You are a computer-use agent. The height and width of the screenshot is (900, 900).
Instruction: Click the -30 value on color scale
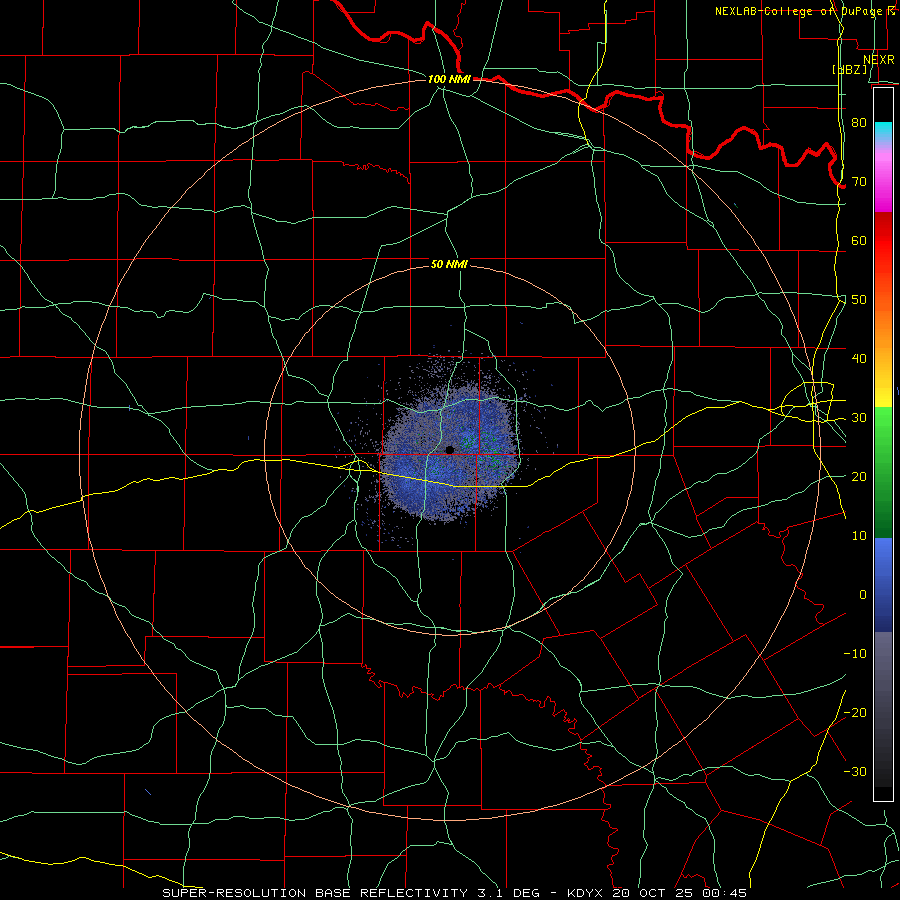click(855, 771)
